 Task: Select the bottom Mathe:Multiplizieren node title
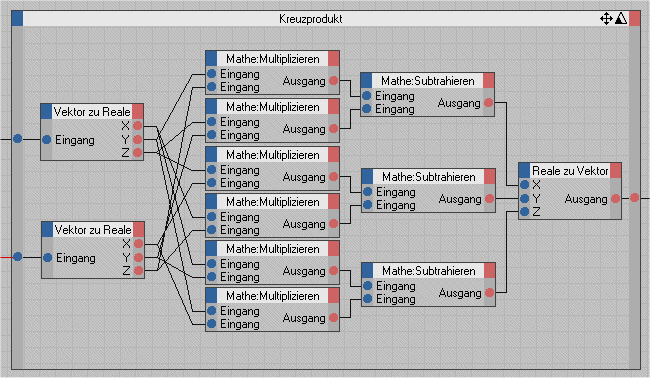click(272, 296)
